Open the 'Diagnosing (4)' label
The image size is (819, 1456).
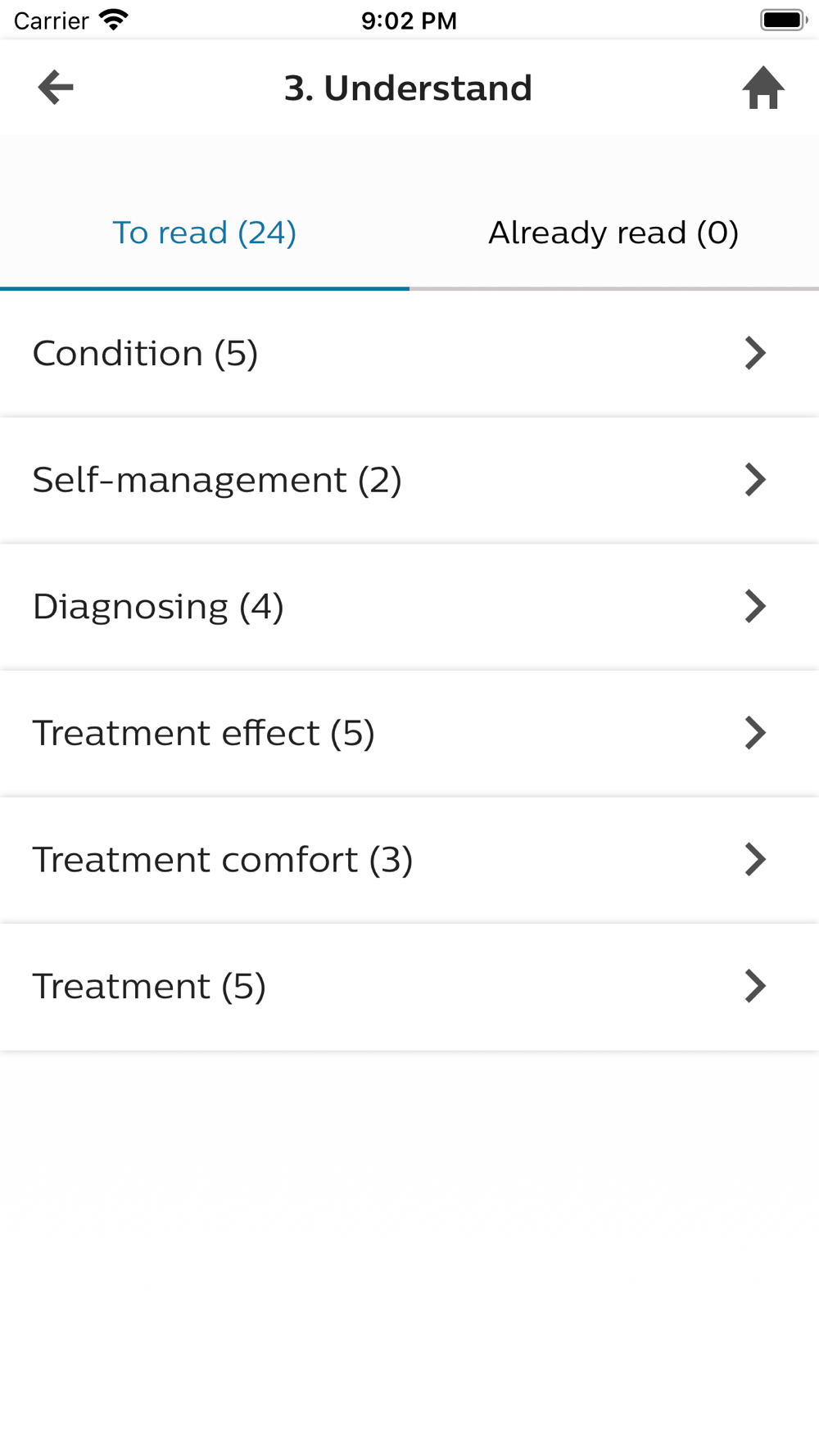[x=158, y=607]
